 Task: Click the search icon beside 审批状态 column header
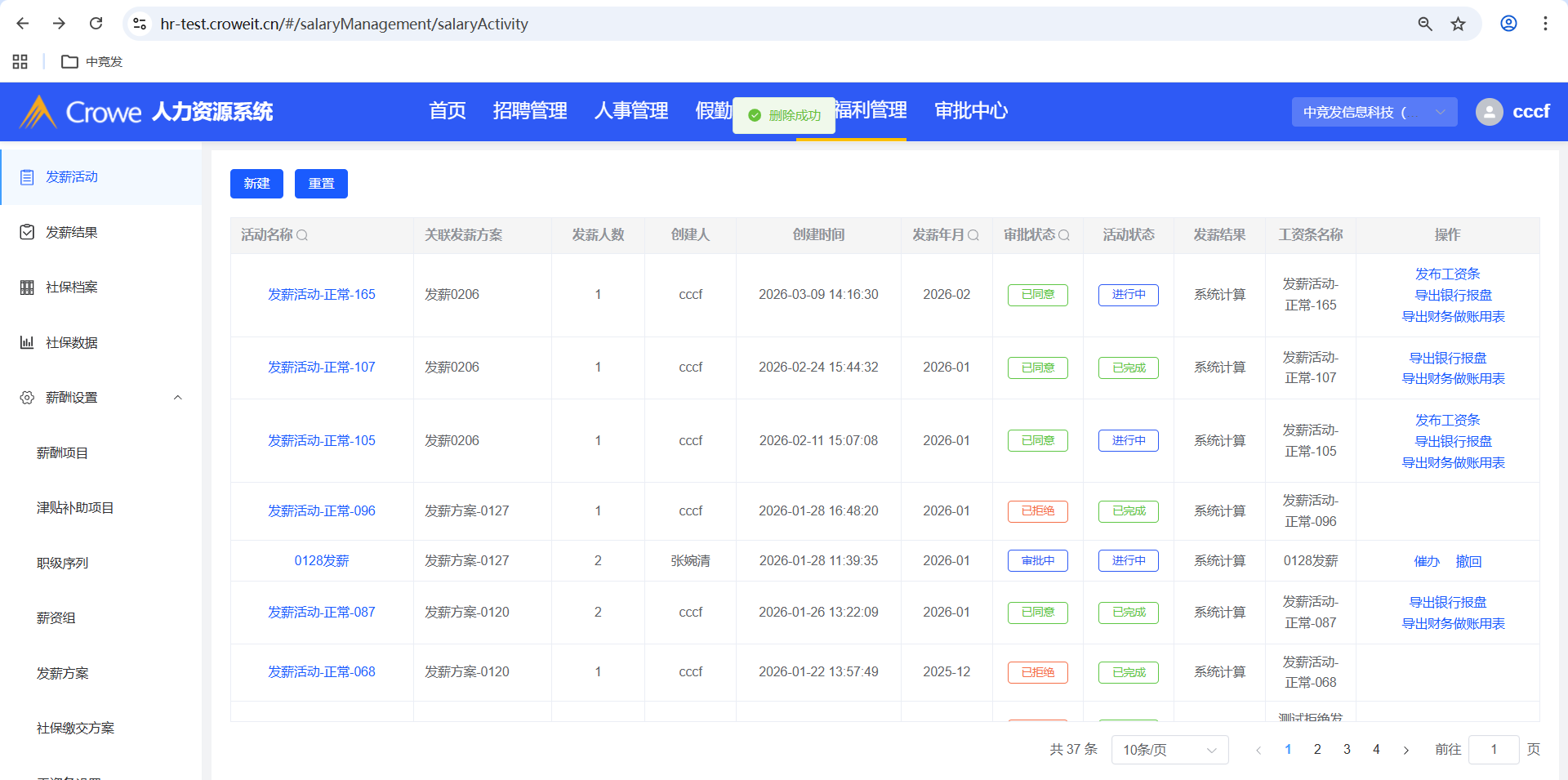(1064, 235)
